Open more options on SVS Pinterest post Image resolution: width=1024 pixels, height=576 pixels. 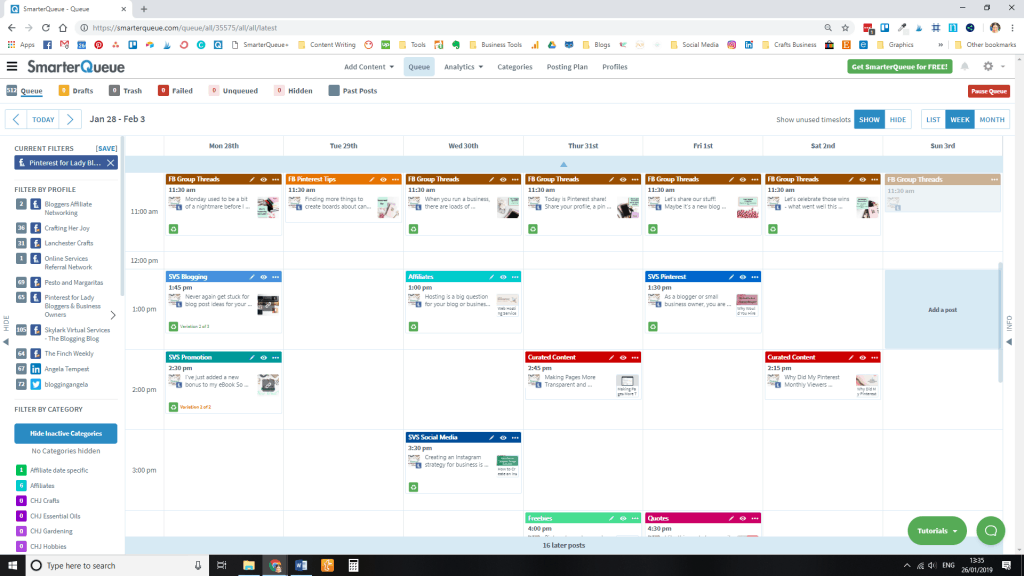755,277
